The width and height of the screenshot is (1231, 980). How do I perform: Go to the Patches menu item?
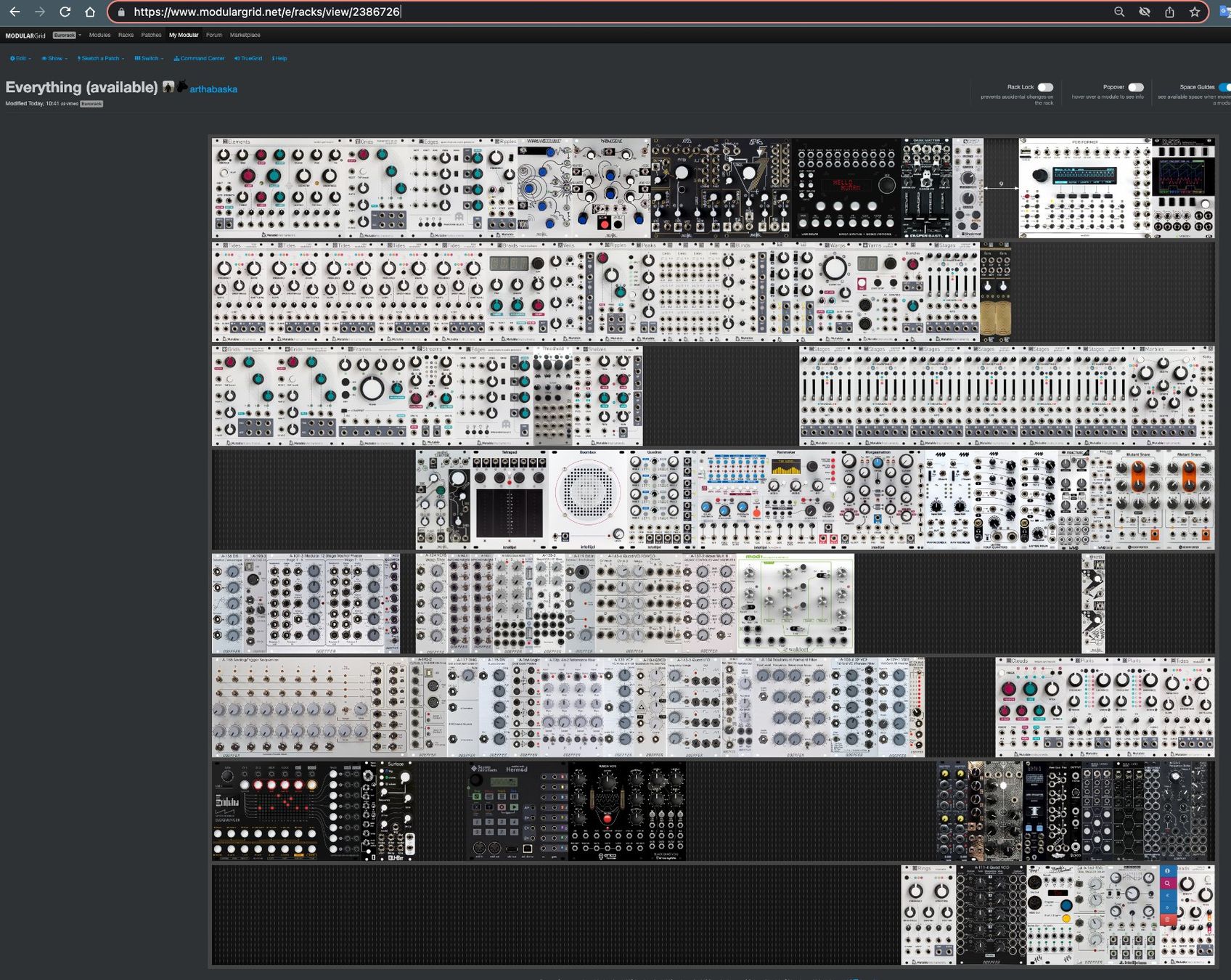tap(151, 35)
